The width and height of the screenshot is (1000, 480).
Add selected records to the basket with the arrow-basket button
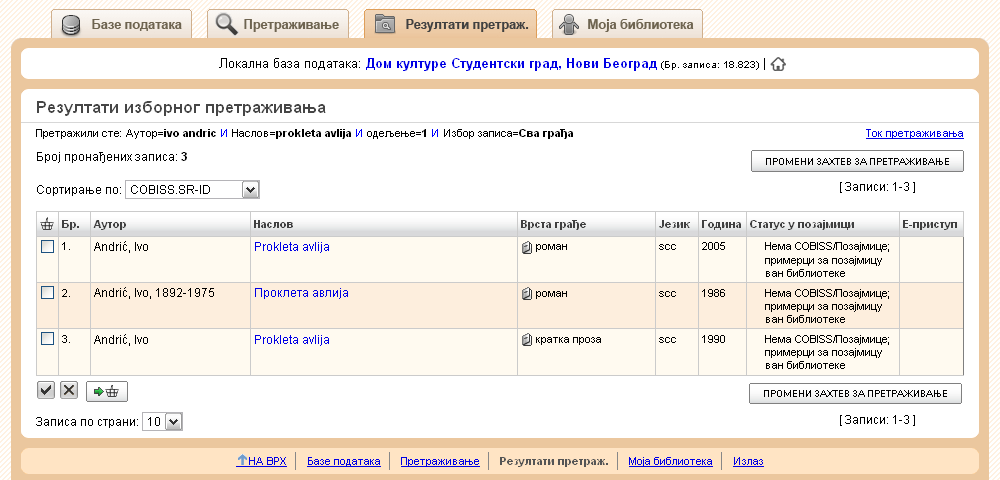pyautogui.click(x=107, y=391)
